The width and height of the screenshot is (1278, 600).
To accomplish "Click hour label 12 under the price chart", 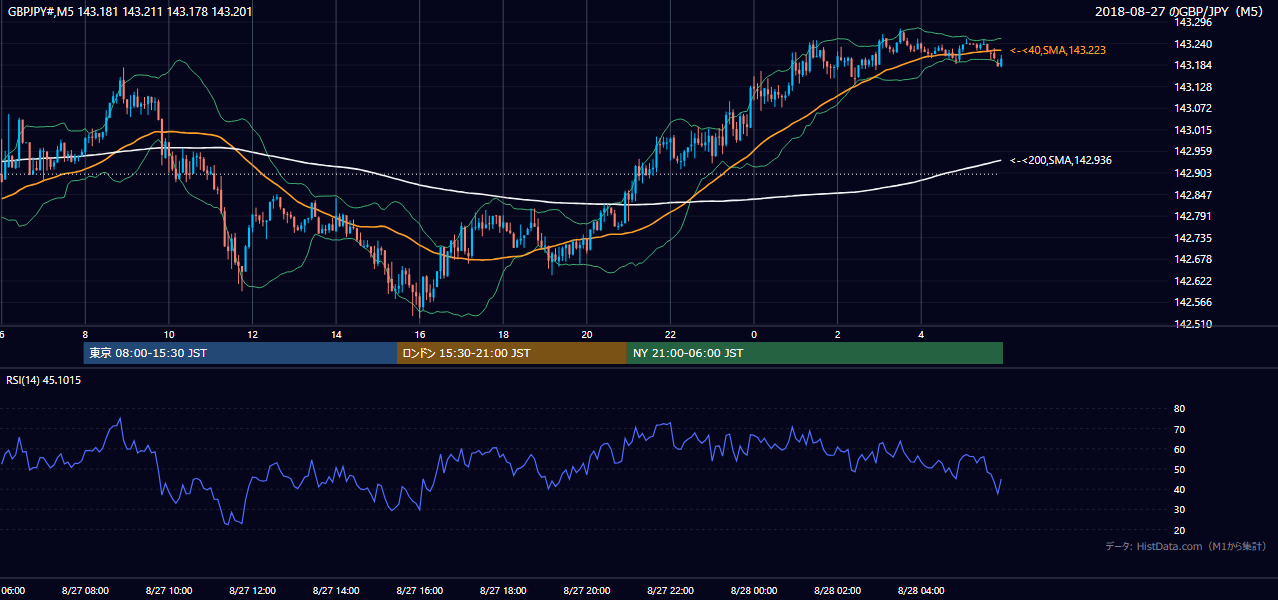I will [x=252, y=335].
